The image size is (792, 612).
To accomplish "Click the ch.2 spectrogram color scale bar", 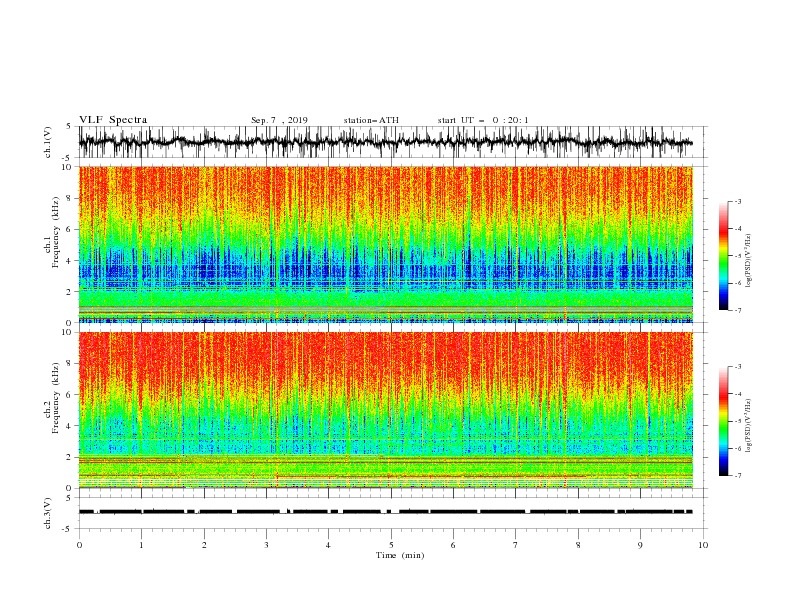I will 723,421.
